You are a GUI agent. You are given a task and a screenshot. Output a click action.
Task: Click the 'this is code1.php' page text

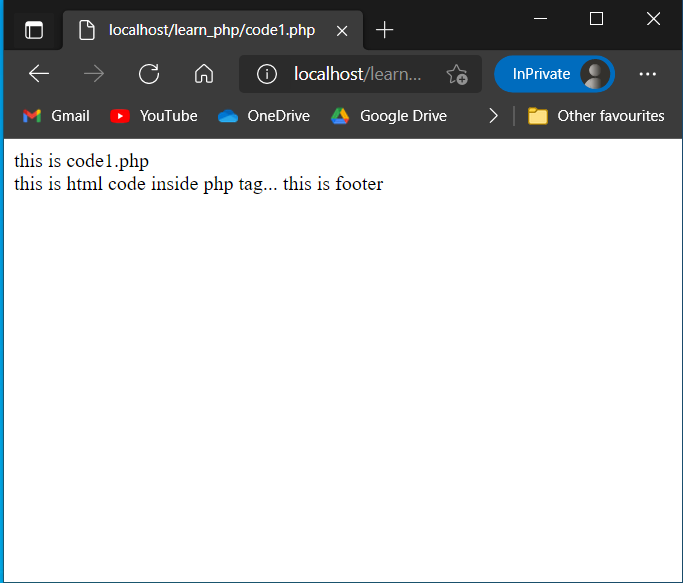pyautogui.click(x=81, y=162)
